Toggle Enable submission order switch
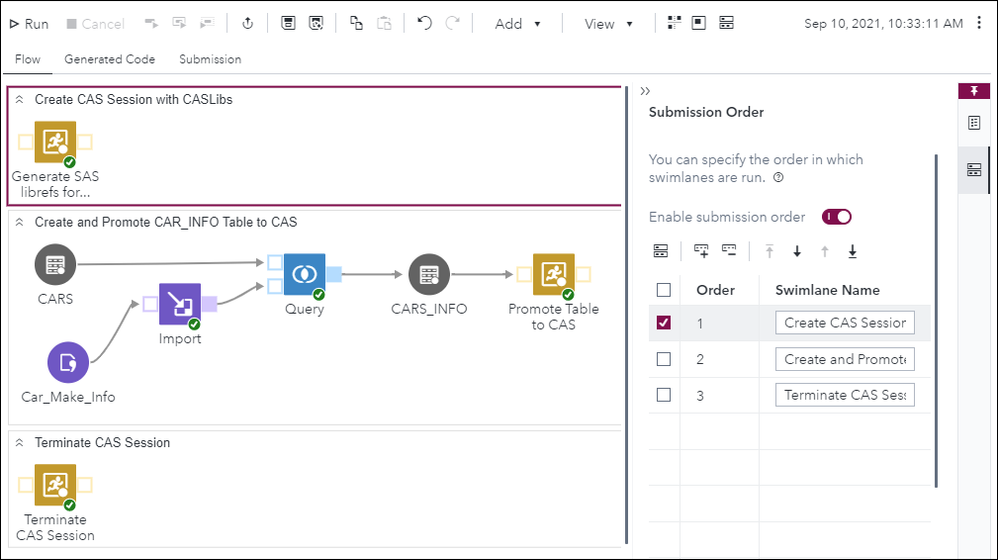 836,217
